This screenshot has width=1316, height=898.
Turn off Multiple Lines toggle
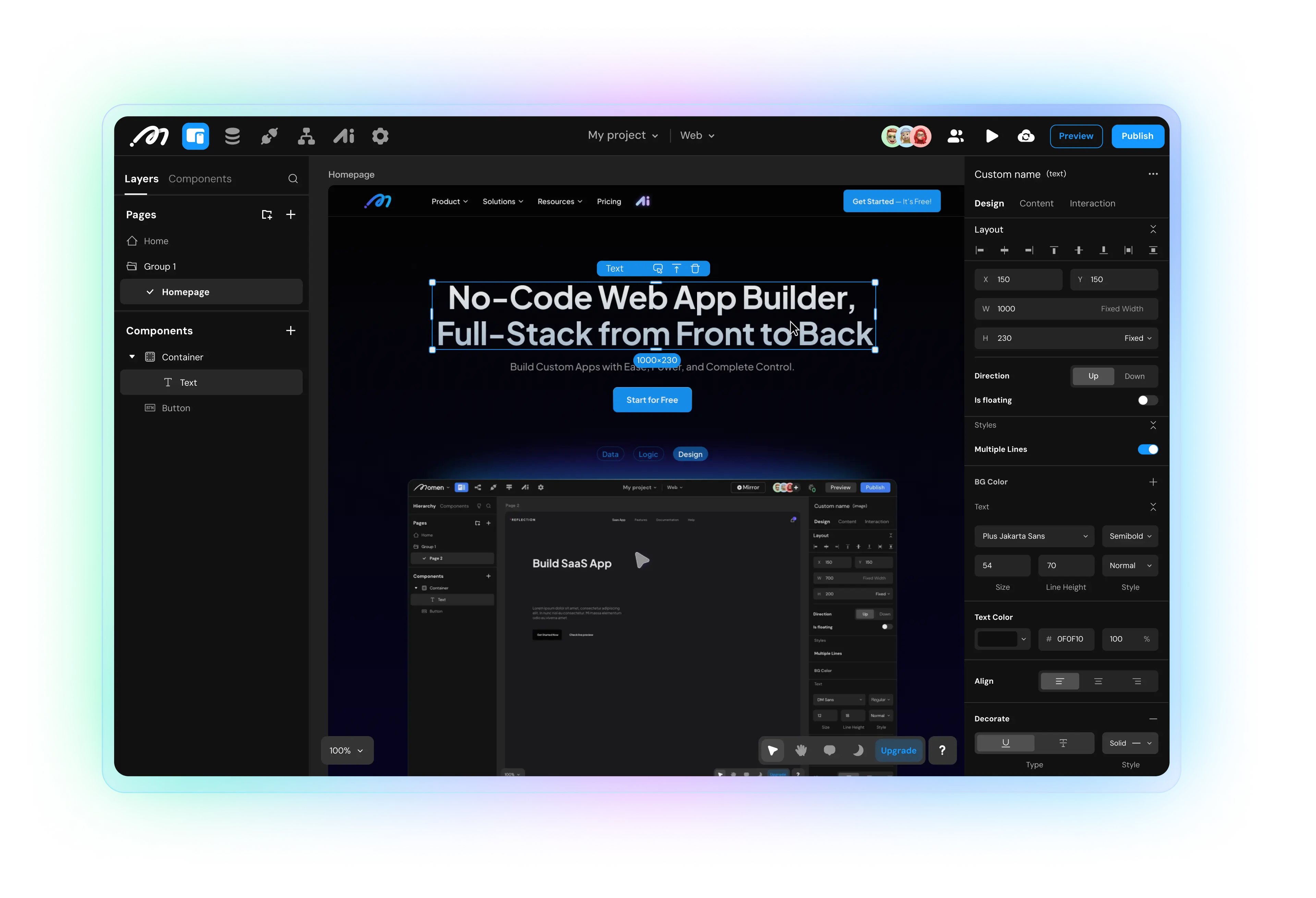1147,449
